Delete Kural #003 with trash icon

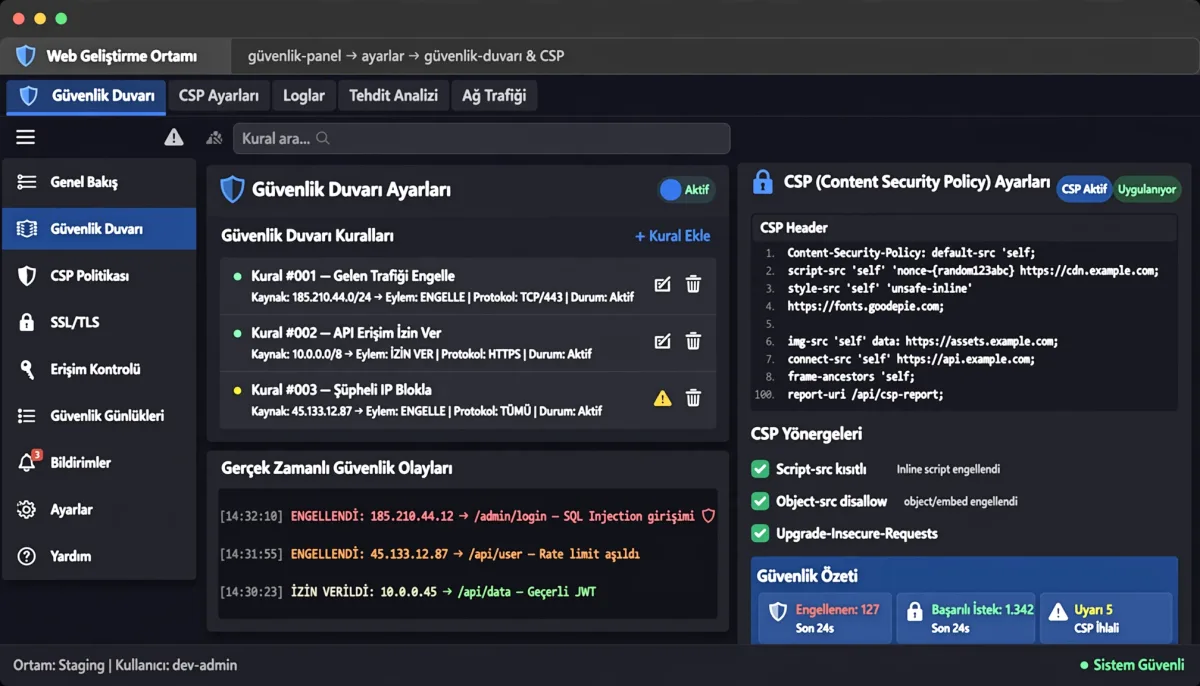tap(693, 398)
